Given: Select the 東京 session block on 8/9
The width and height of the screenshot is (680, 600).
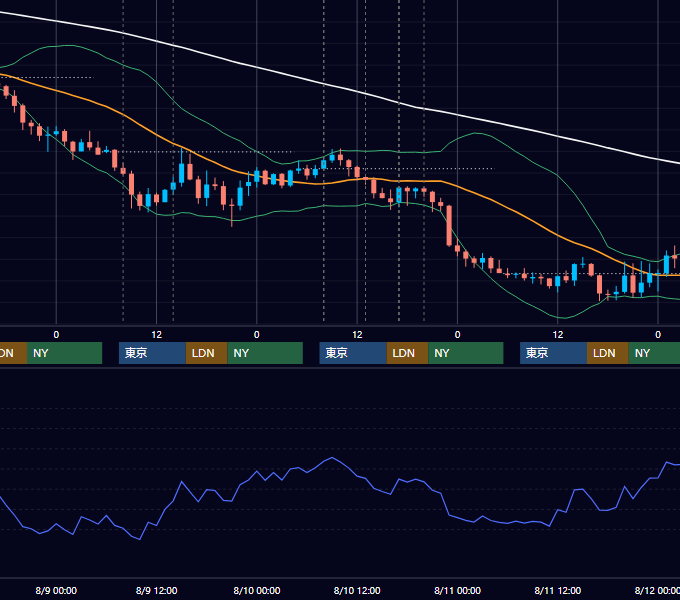Looking at the screenshot, I should [152, 353].
